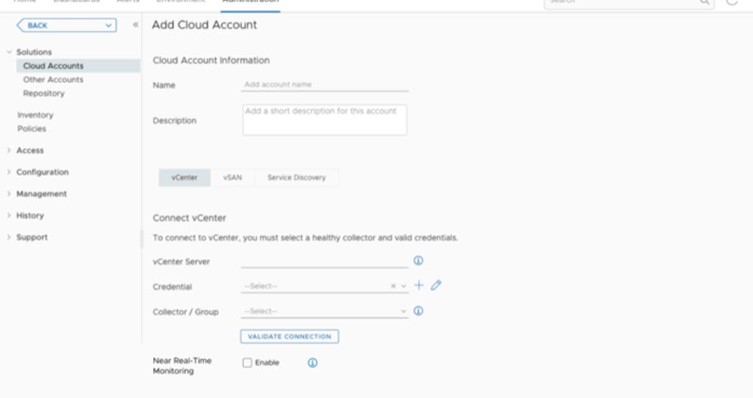Open the BACK button dropdown arrow
This screenshot has width=753, height=398.
(109, 25)
